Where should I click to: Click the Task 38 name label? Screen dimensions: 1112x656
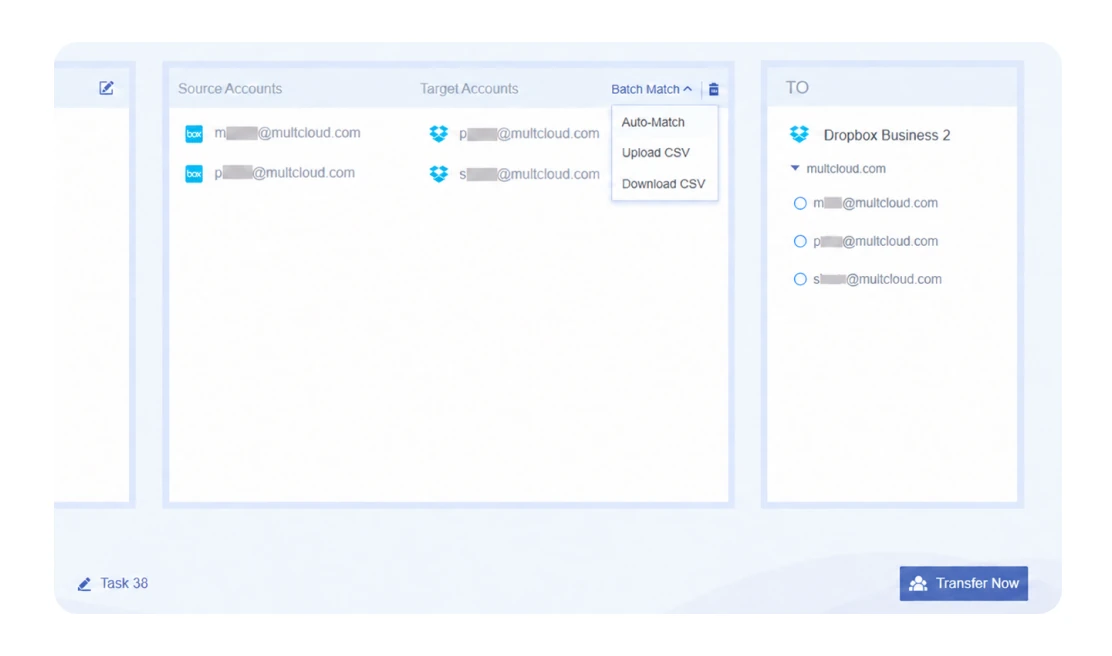tap(124, 583)
